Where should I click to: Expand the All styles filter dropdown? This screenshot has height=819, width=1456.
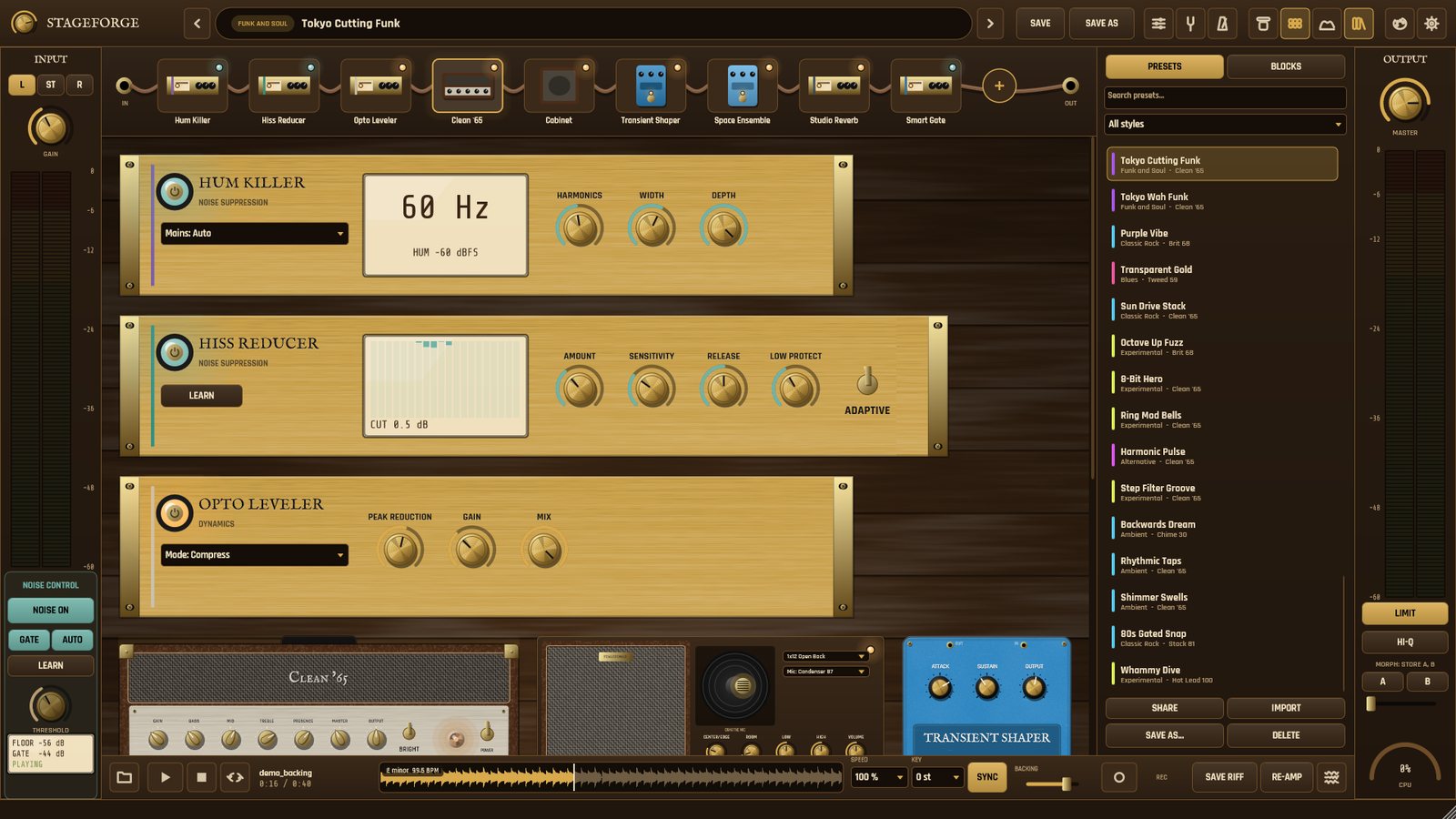tap(1225, 124)
